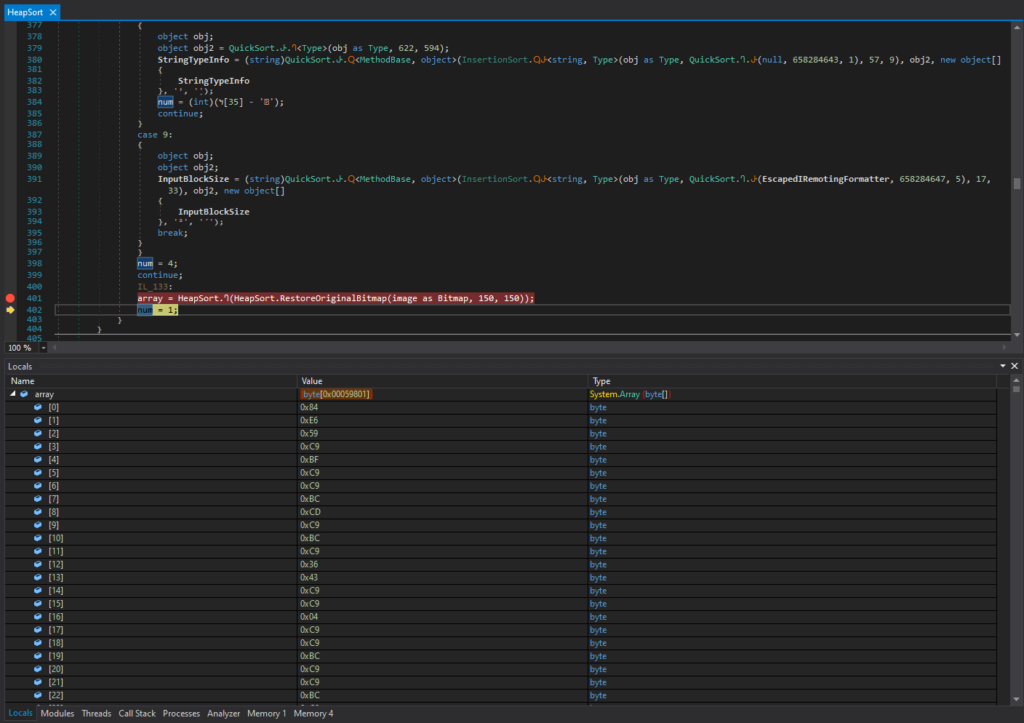The image size is (1024, 723).
Task: Open the Locals panel window position dropdown
Action: 1003,367
